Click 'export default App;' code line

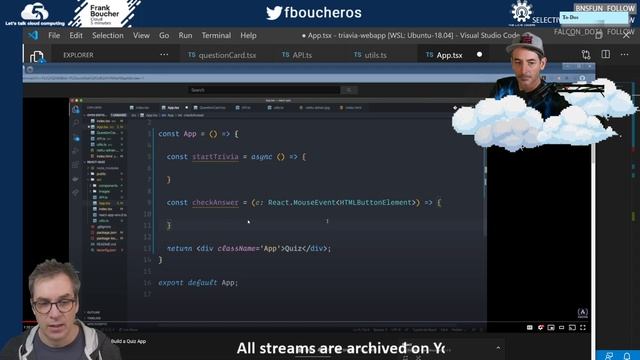[198, 282]
